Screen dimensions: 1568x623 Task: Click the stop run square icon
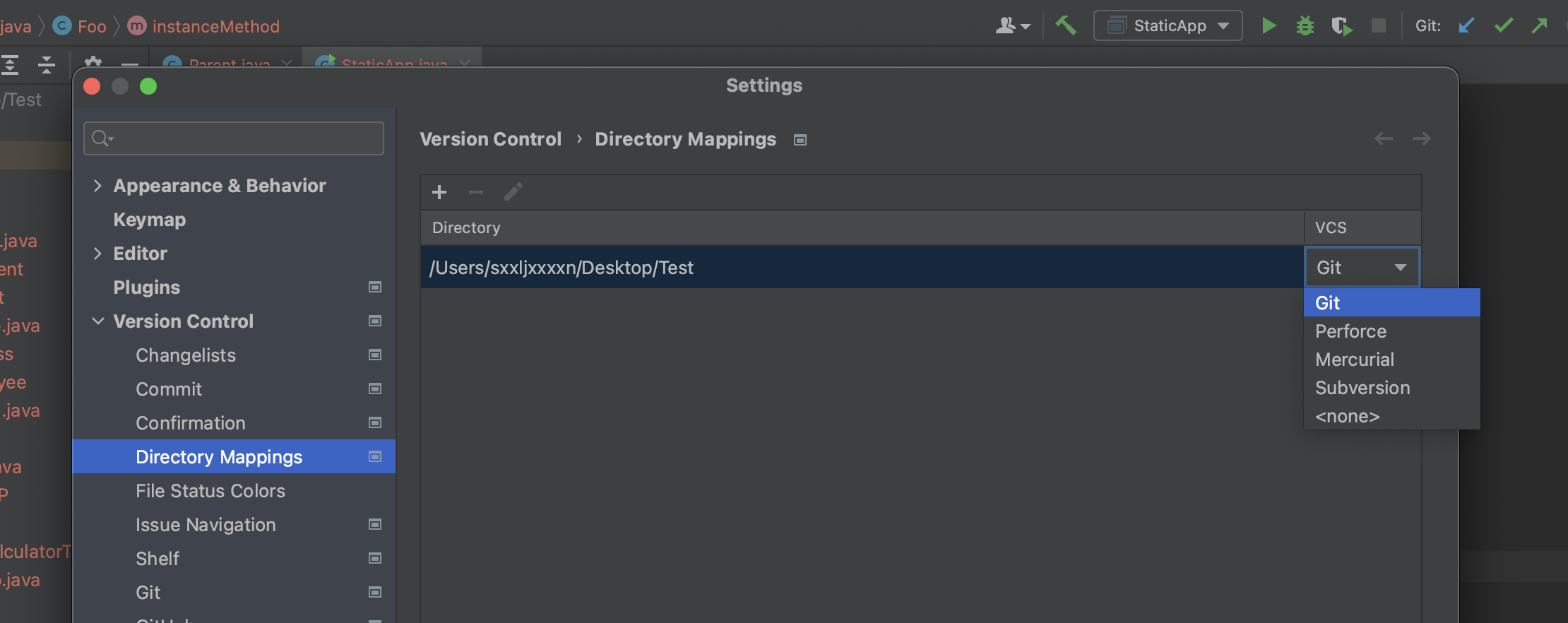tap(1378, 26)
